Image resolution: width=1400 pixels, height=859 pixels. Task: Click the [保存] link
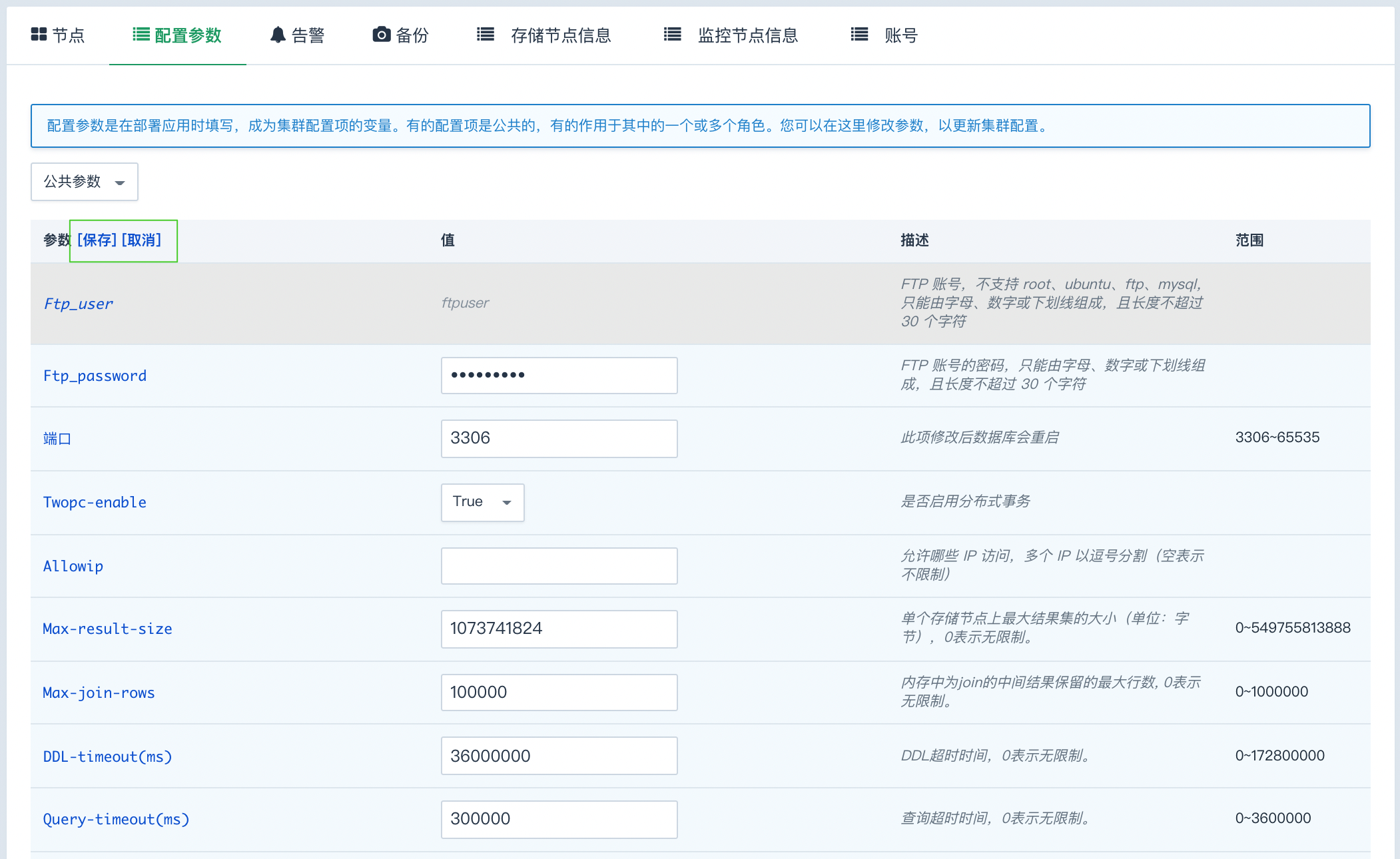coord(97,240)
